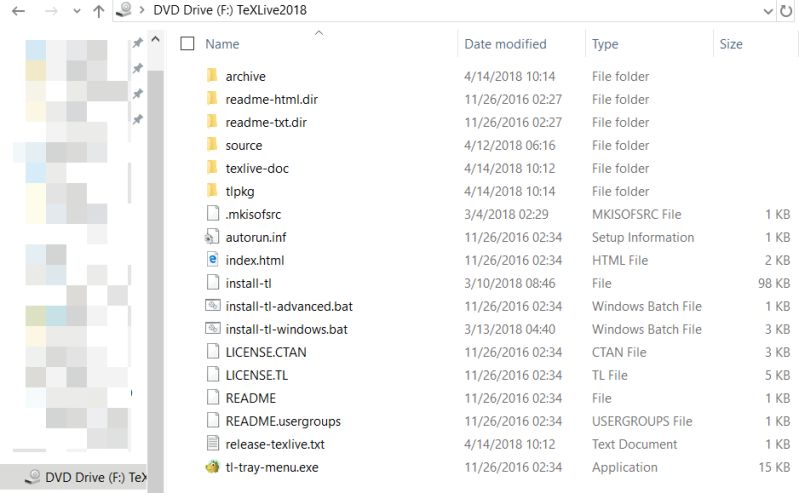Select the autorun.inf file name
The width and height of the screenshot is (799, 493).
(x=256, y=237)
